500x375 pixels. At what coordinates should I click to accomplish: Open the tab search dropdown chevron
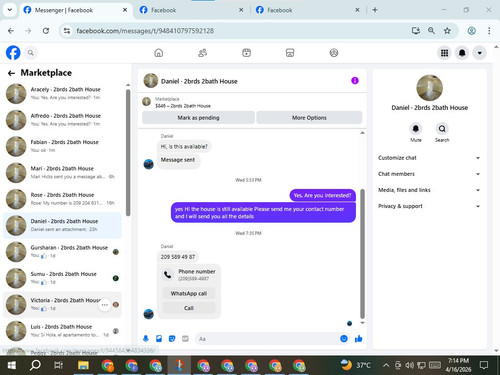10,10
